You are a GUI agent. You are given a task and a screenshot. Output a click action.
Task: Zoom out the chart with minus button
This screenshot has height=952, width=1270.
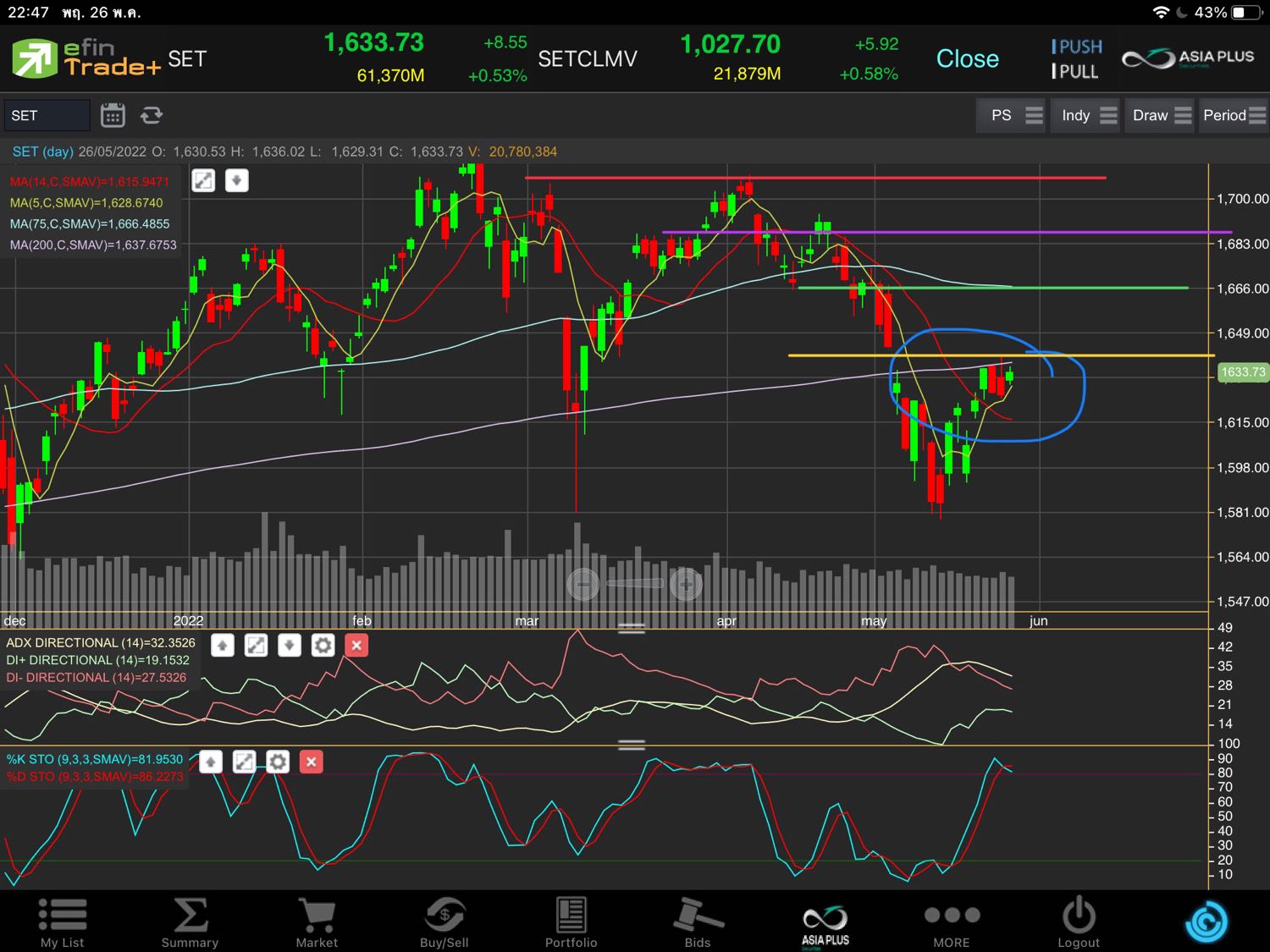tap(583, 583)
